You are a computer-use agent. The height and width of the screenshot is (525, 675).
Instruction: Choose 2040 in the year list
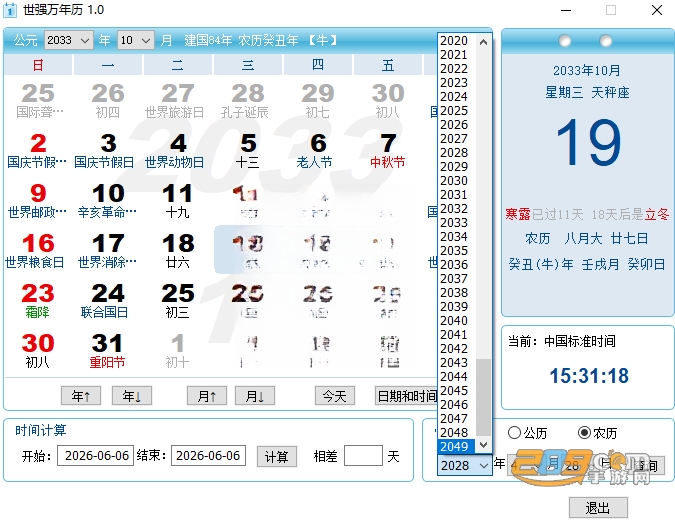(457, 321)
